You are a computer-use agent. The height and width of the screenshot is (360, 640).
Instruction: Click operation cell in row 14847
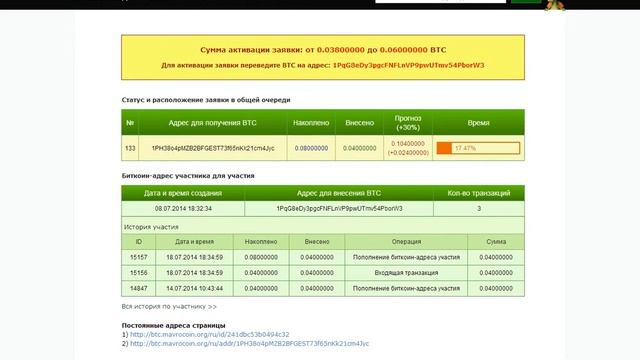tap(406, 289)
